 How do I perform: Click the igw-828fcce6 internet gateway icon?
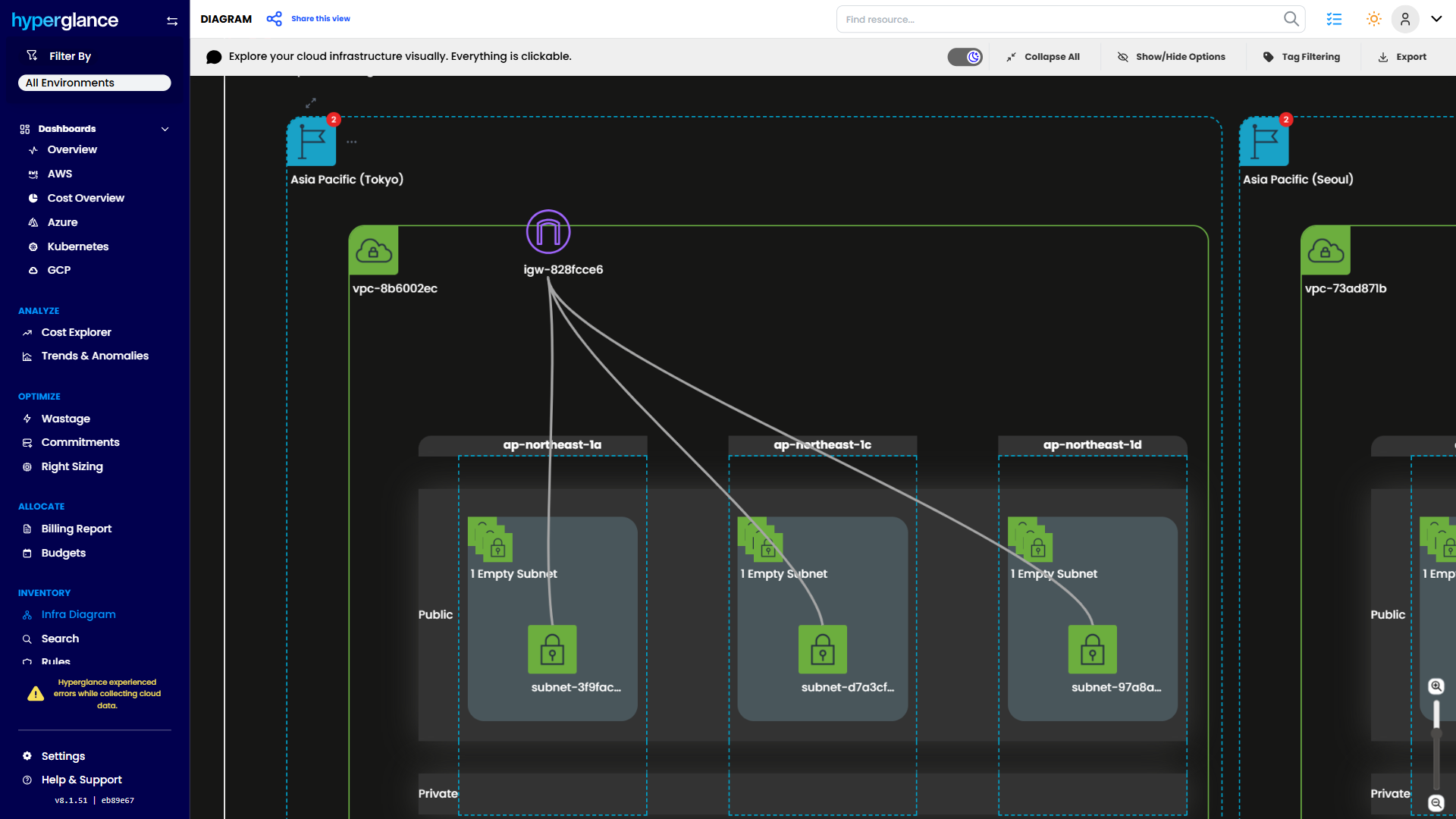click(548, 232)
